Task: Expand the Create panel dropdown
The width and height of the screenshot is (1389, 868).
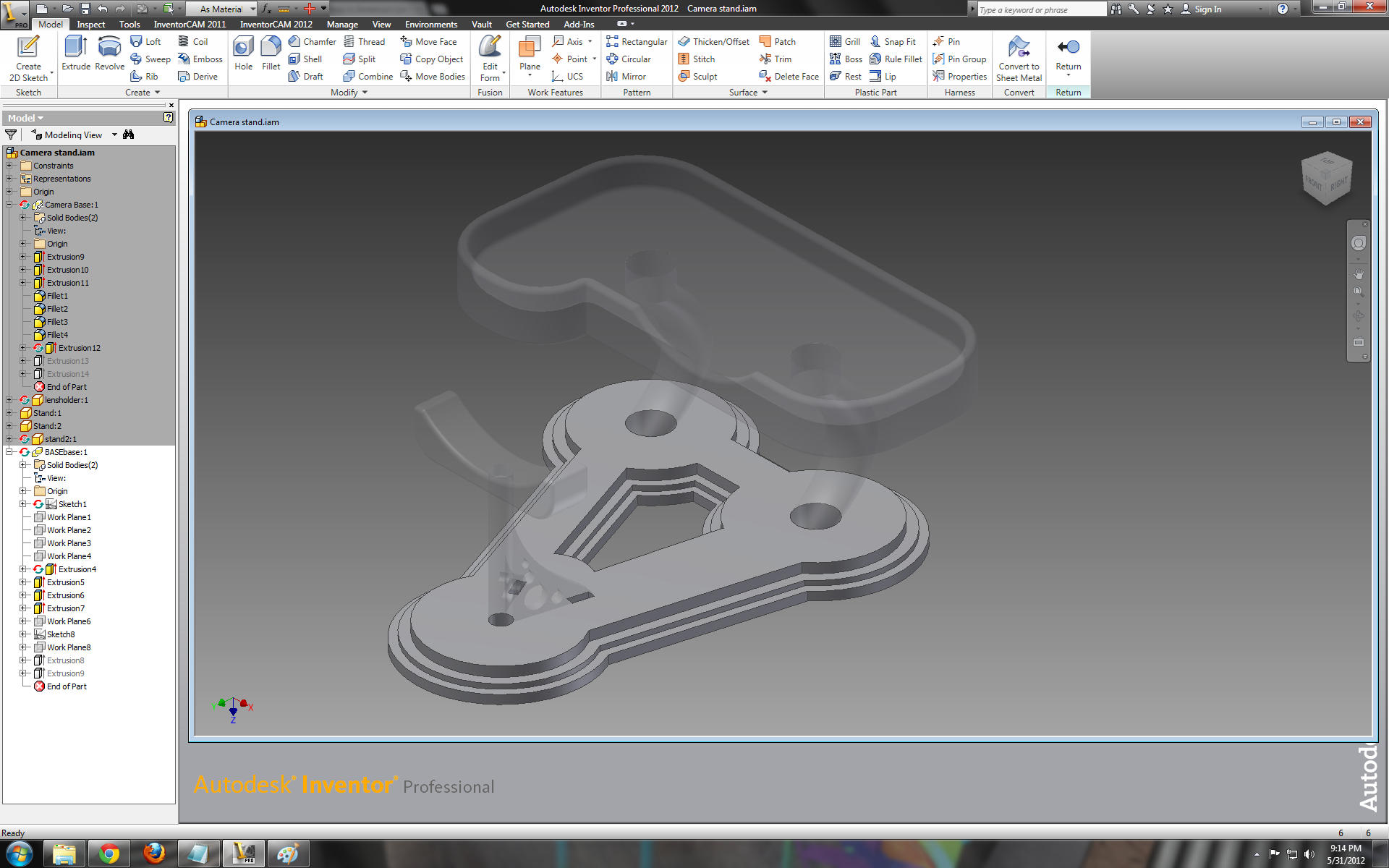Action: pyautogui.click(x=143, y=93)
